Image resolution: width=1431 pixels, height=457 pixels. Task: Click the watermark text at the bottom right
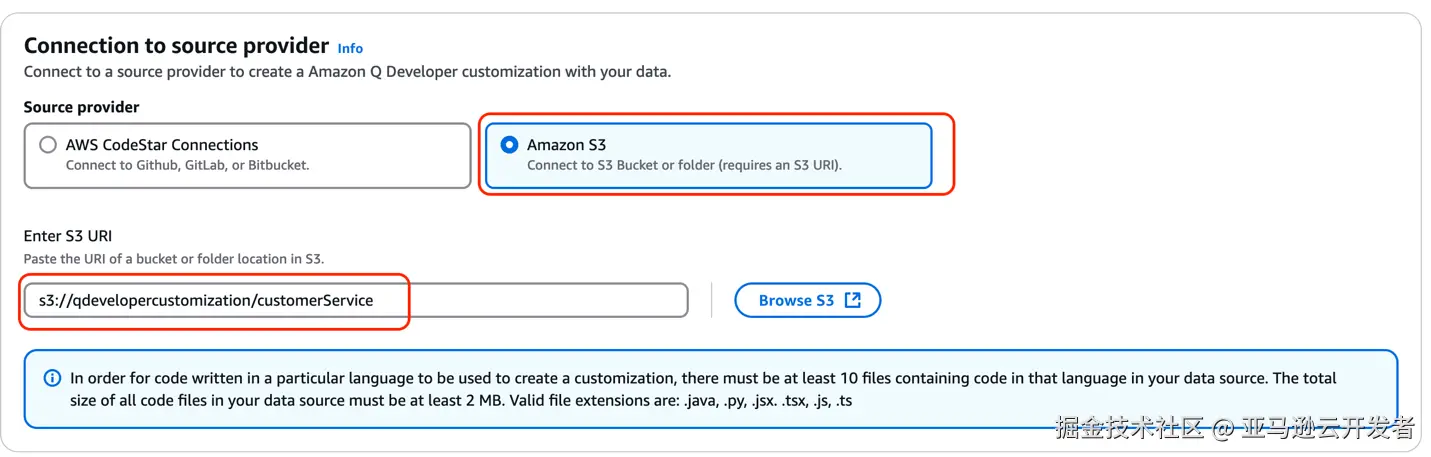pos(1235,429)
